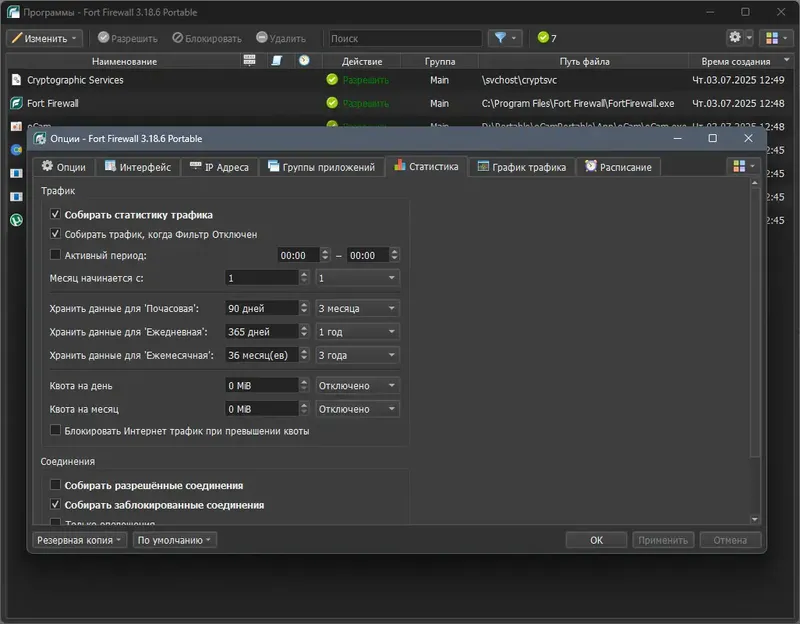Viewport: 800px width, 624px height.
Task: Switch to the Статистика tab
Action: pos(427,166)
